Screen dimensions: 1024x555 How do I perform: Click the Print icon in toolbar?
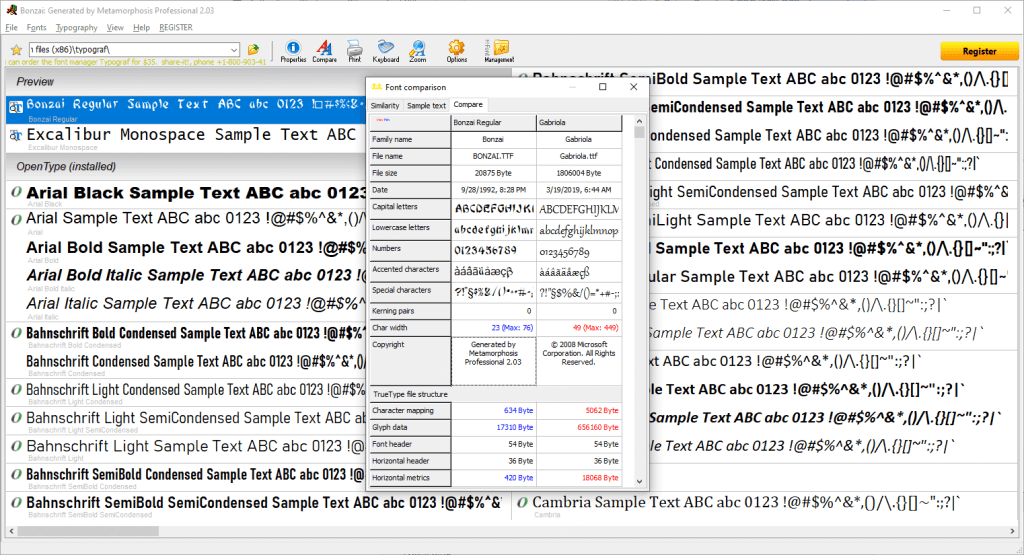click(354, 49)
